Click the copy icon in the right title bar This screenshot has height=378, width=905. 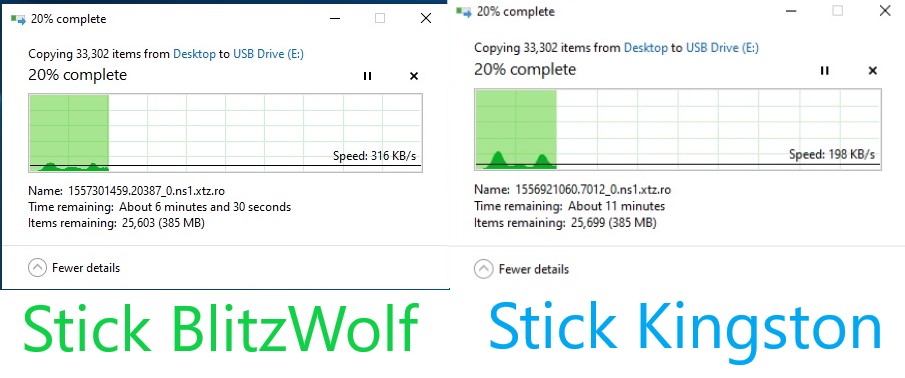(464, 12)
